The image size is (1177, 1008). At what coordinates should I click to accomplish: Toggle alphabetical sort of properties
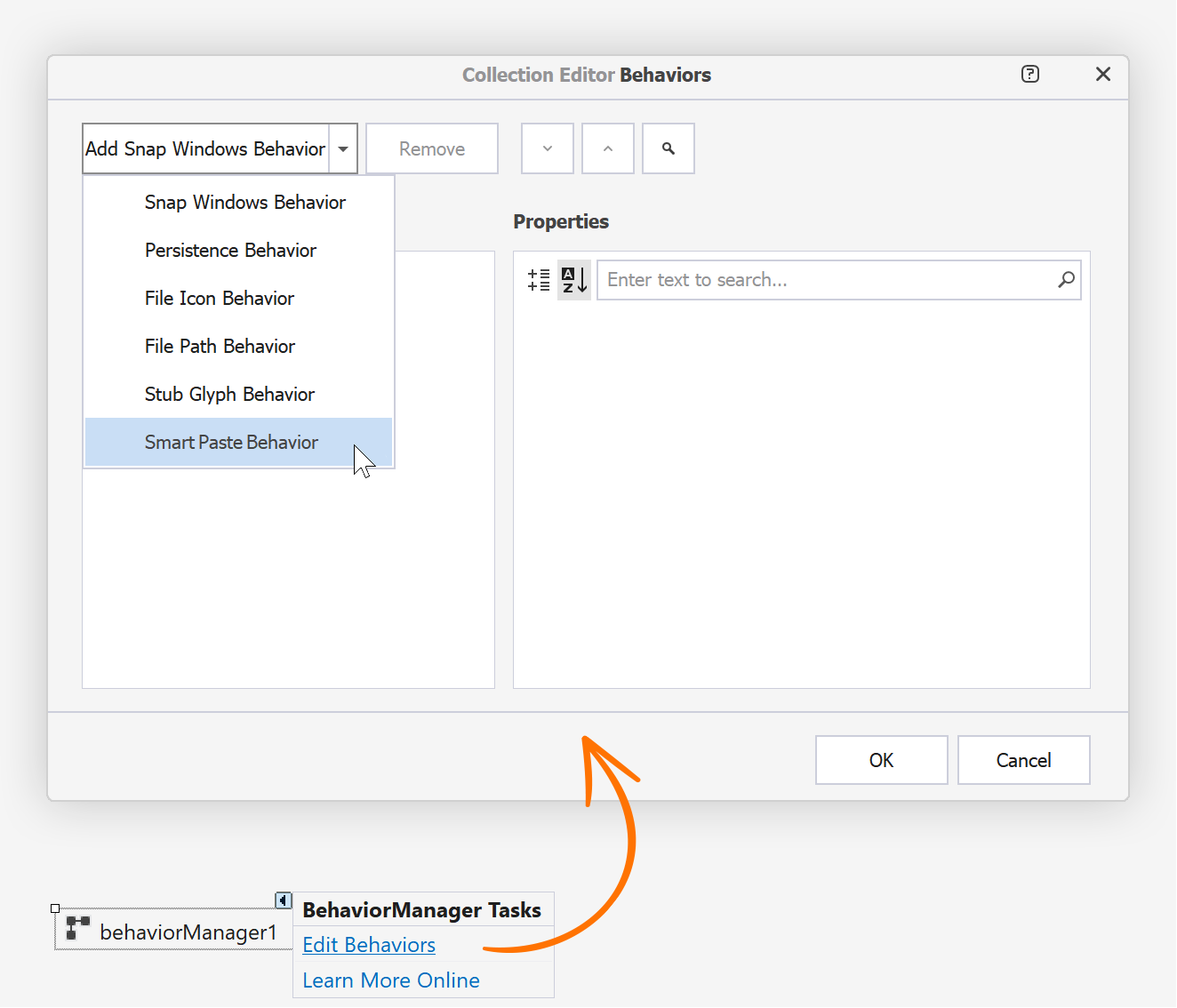(574, 280)
